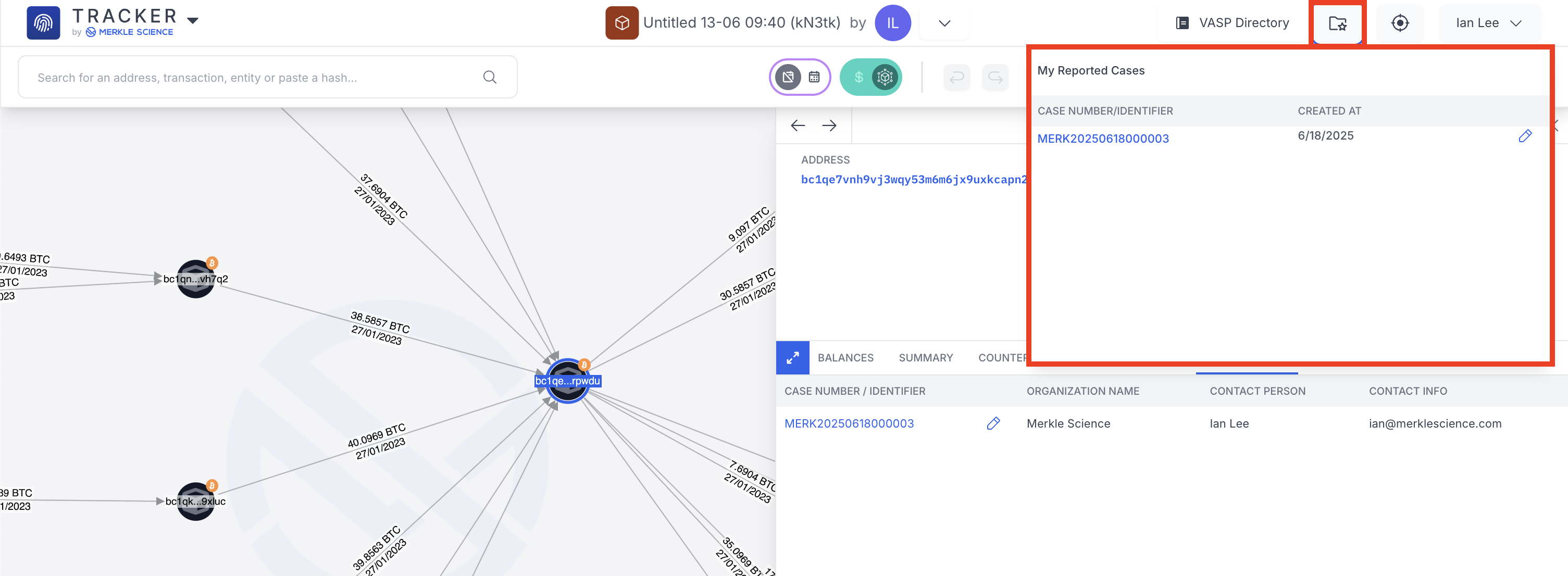1568x576 pixels.
Task: Select the bc1qn...vh7q2 graph node
Action: pos(195,279)
